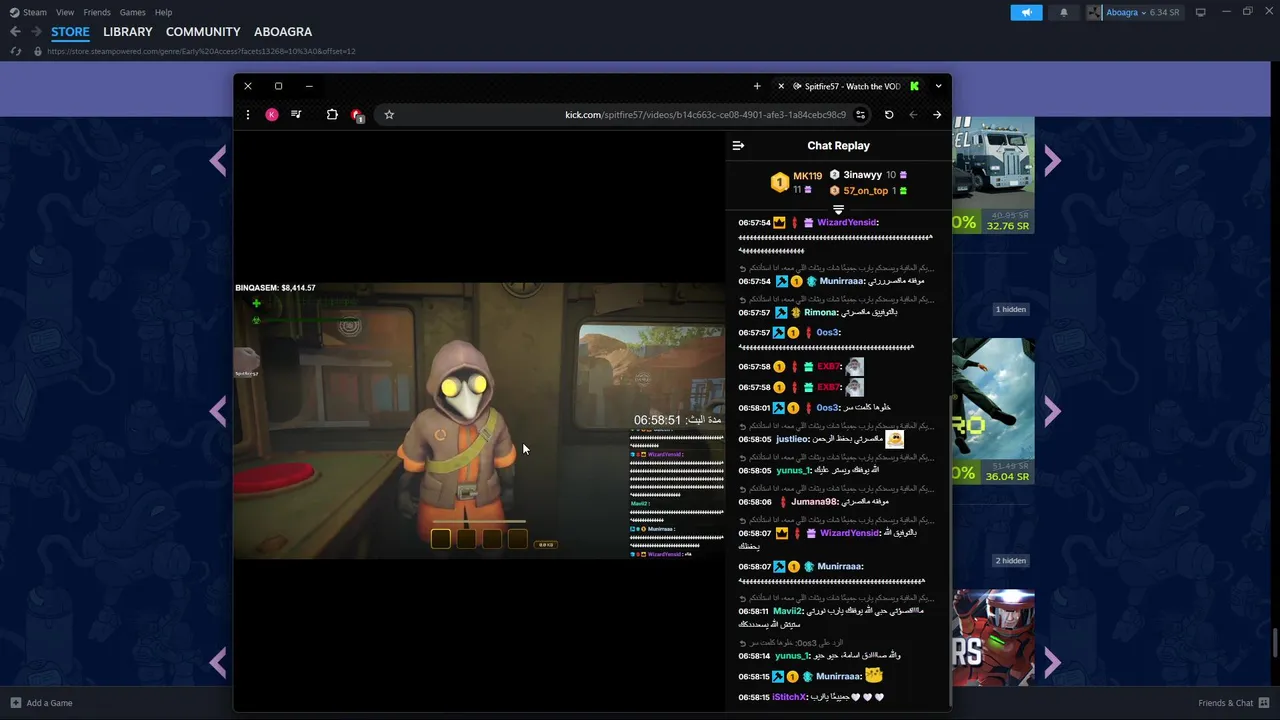This screenshot has height=720, width=1280.
Task: Click bottom carousel left arrow in Steam
Action: [218, 662]
